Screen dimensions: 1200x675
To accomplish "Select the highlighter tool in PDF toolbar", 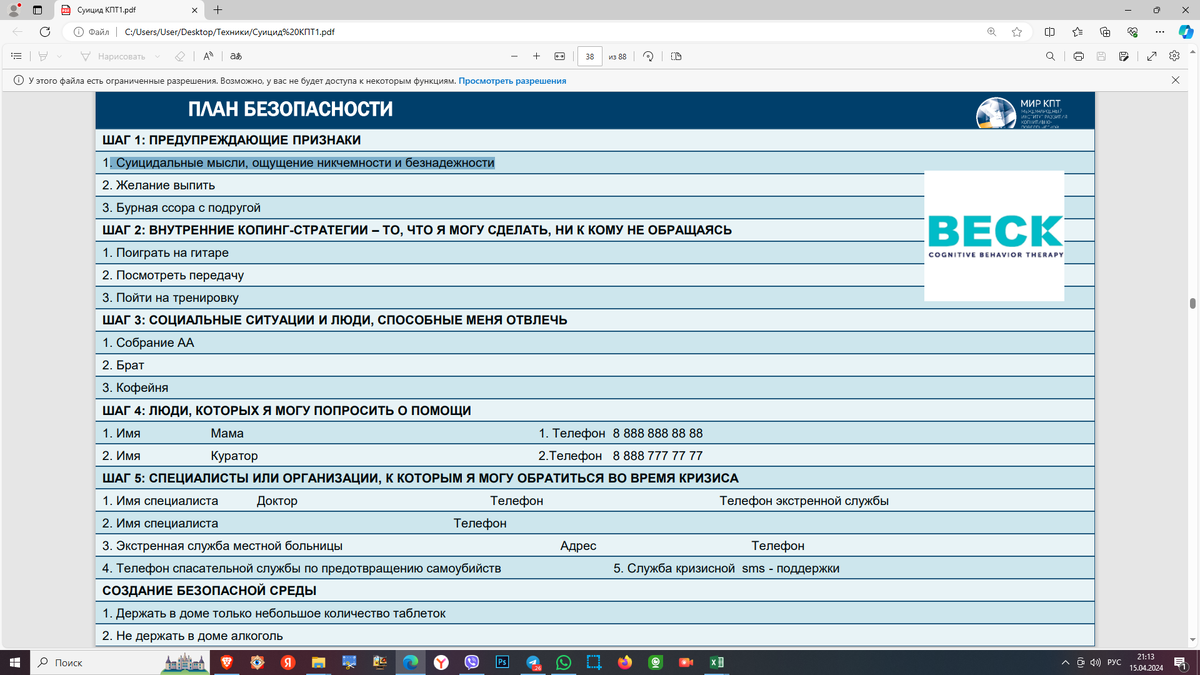I will click(x=43, y=56).
